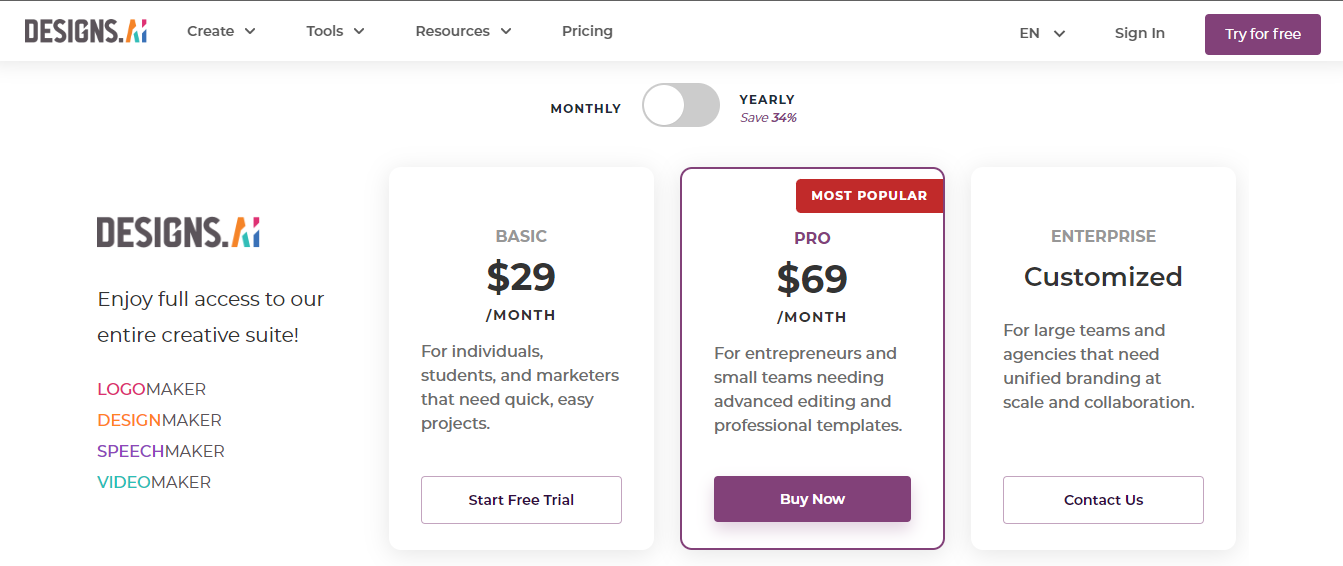Open the VIDEOMAKER link
Viewport: 1343px width, 566px height.
tap(154, 482)
